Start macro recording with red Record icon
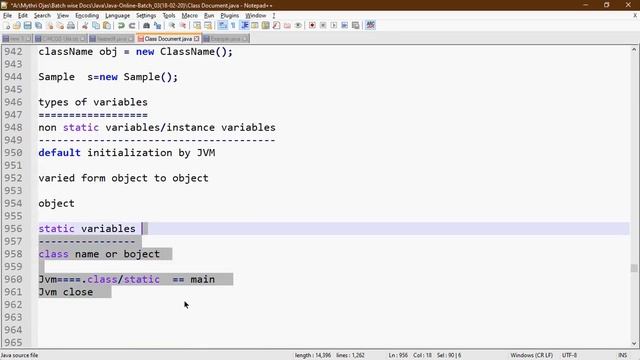640x360 pixels. click(x=312, y=25)
